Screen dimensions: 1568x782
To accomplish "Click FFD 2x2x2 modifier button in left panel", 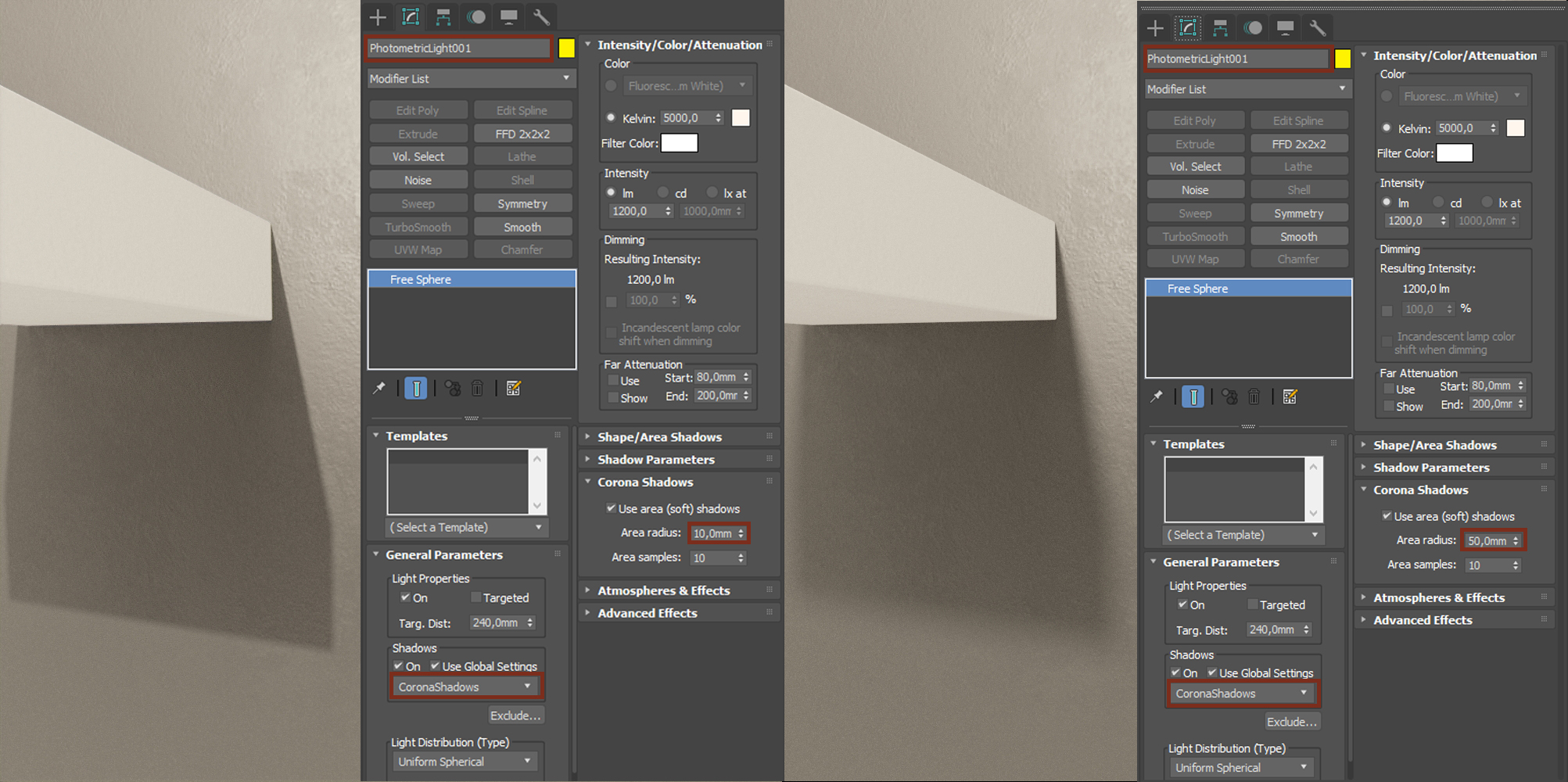I will click(x=522, y=134).
